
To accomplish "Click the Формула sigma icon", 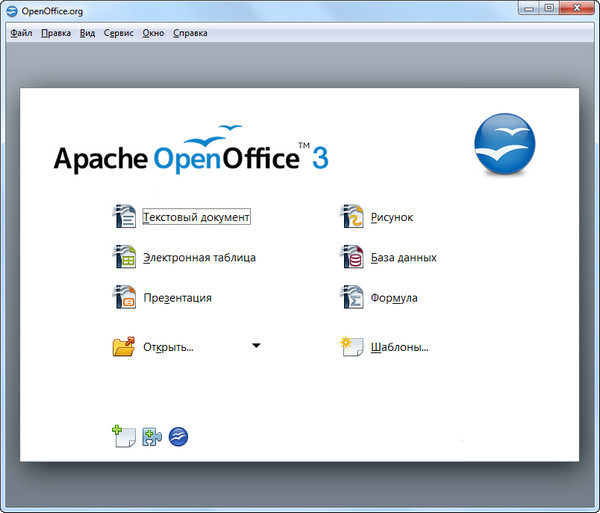I will [352, 297].
